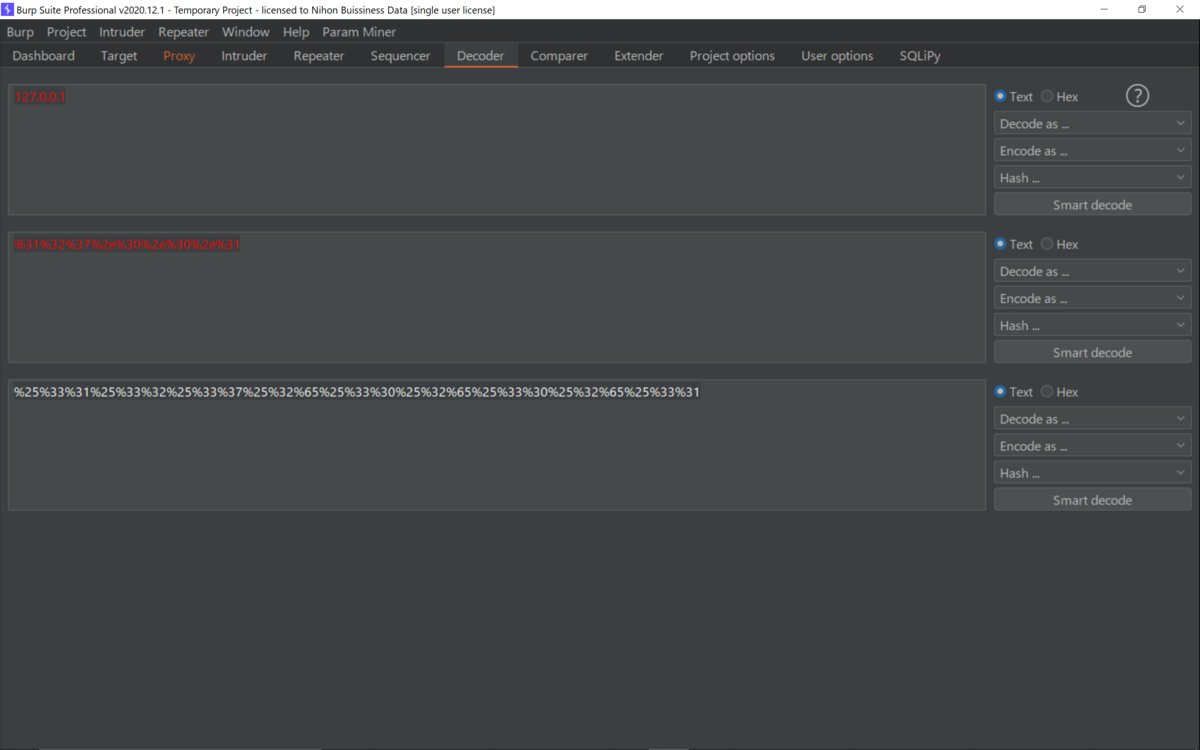Select the Decoder tab
The image size is (1200, 750).
(x=481, y=56)
